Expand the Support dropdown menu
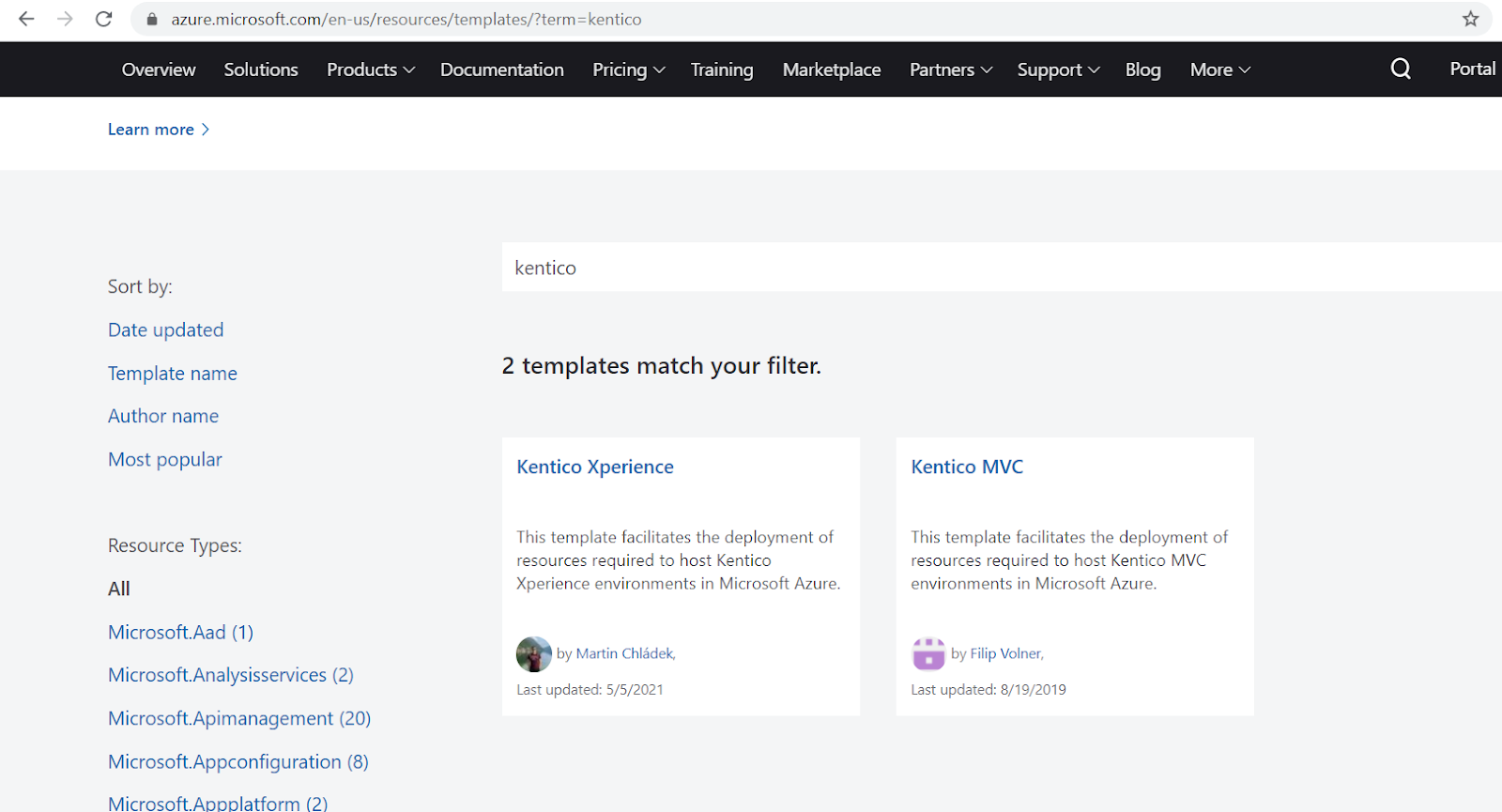 pyautogui.click(x=1059, y=69)
